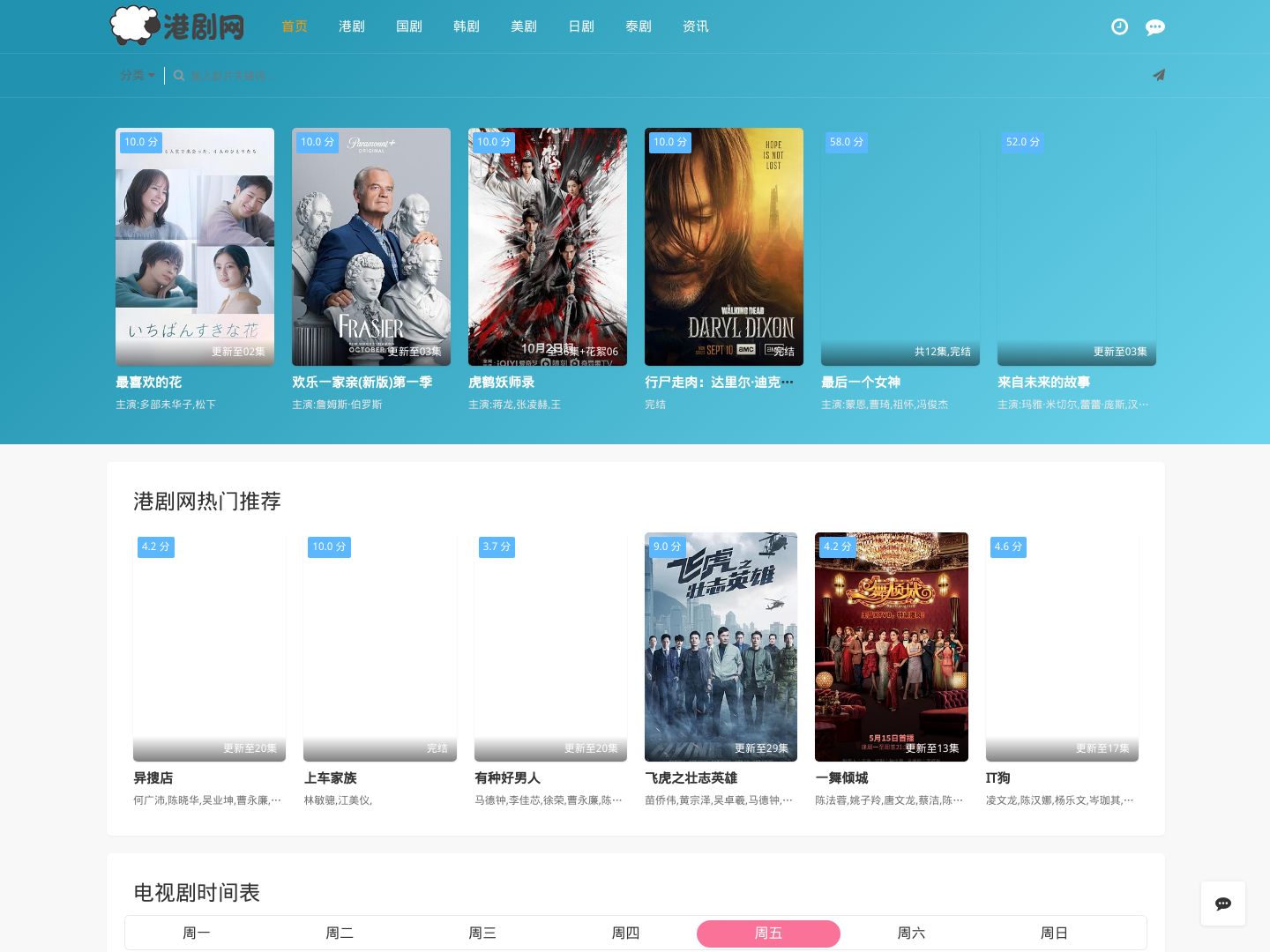
Task: Open the 来自未来的故事 card with 52.0 分 badge
Action: point(1077,247)
